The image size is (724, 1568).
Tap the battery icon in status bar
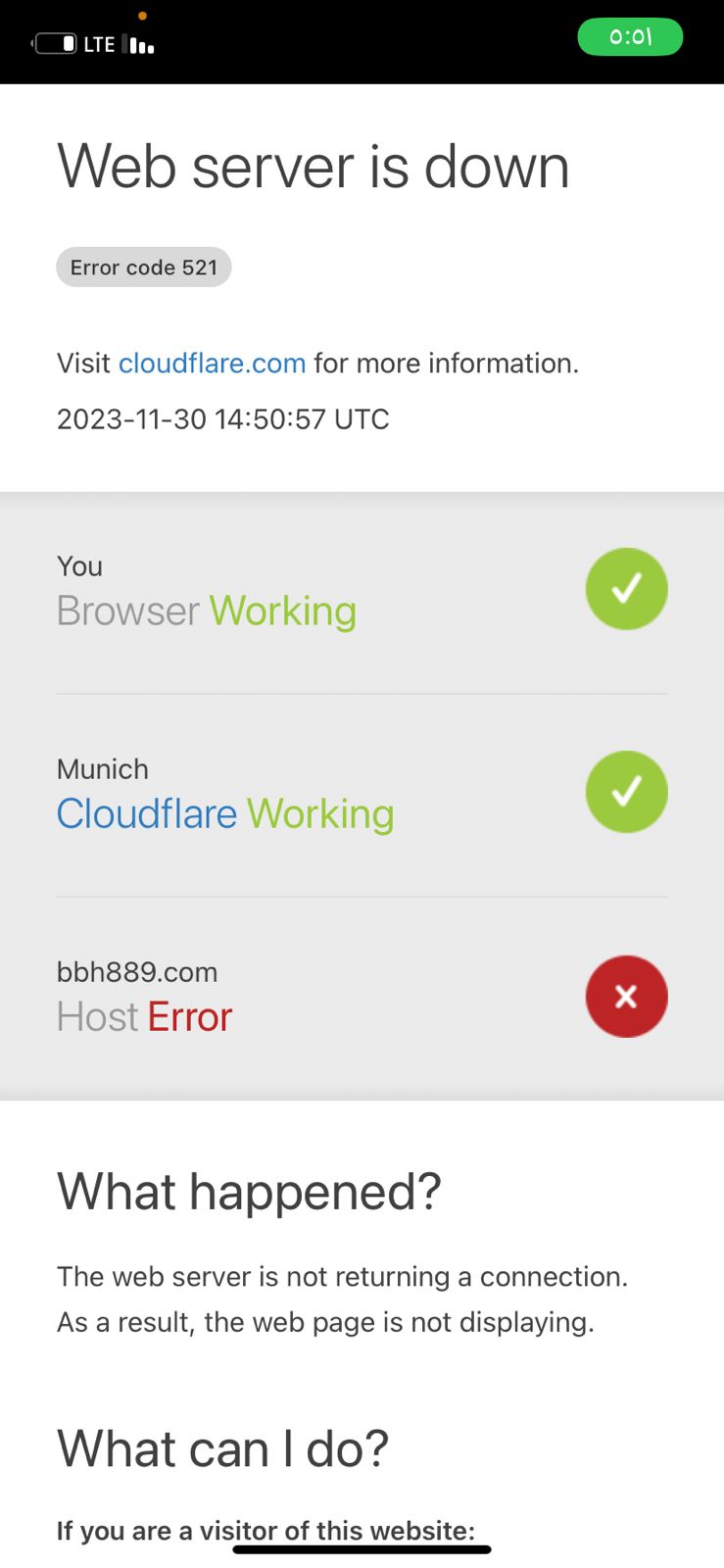coord(55,44)
